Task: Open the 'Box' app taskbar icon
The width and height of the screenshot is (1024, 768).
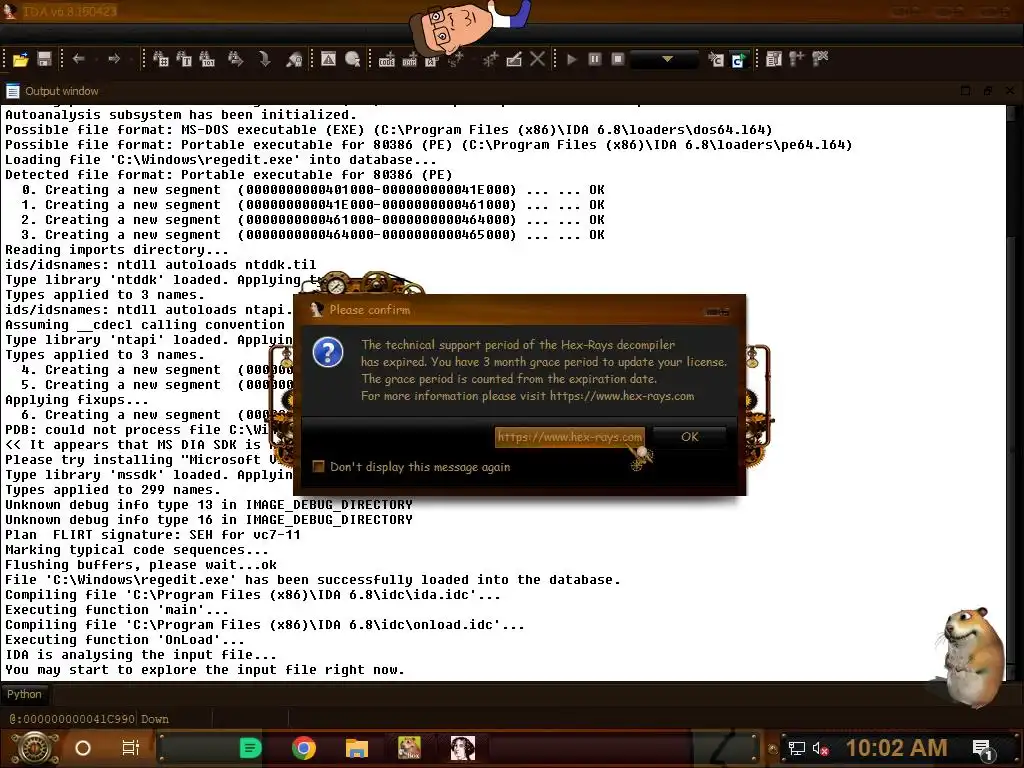Action: tap(409, 748)
